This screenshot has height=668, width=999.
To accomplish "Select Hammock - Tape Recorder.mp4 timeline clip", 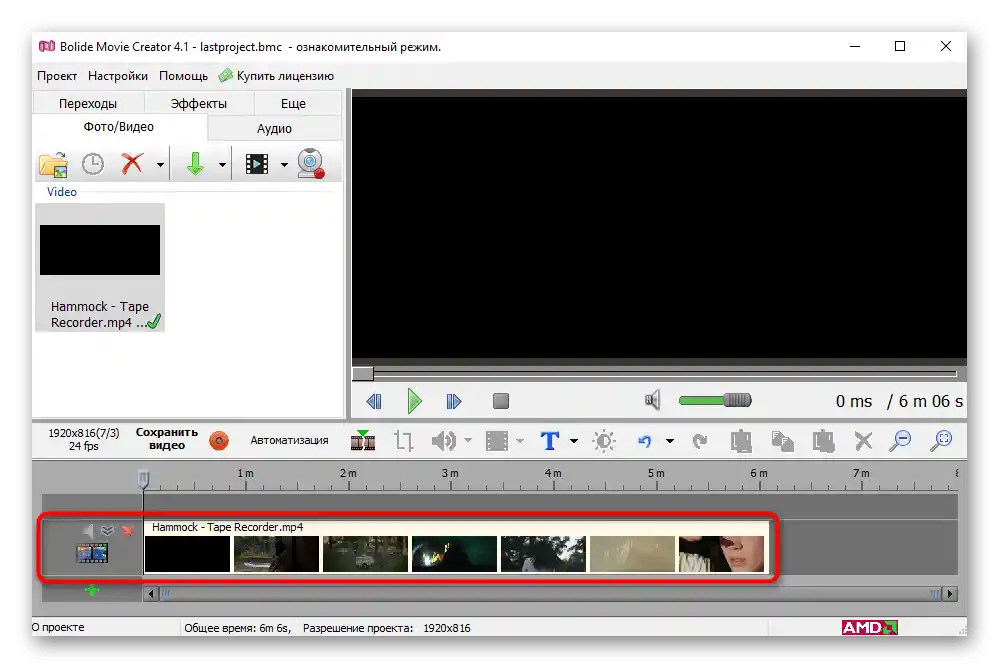I will [x=456, y=547].
